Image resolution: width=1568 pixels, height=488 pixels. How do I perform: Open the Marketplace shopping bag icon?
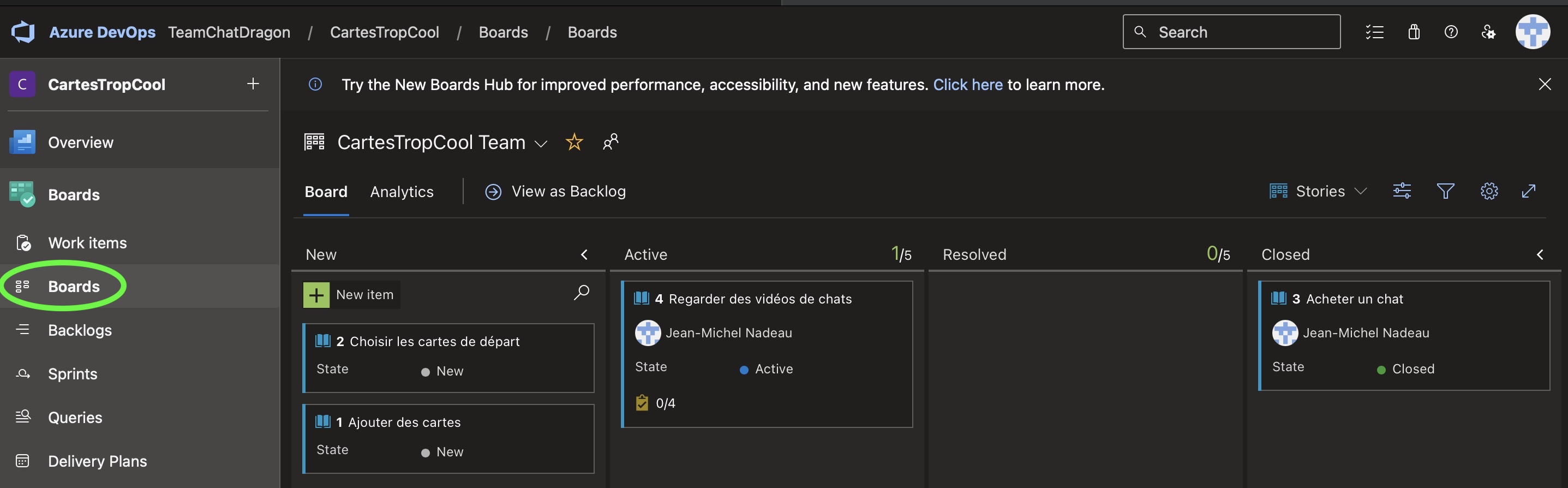tap(1414, 32)
